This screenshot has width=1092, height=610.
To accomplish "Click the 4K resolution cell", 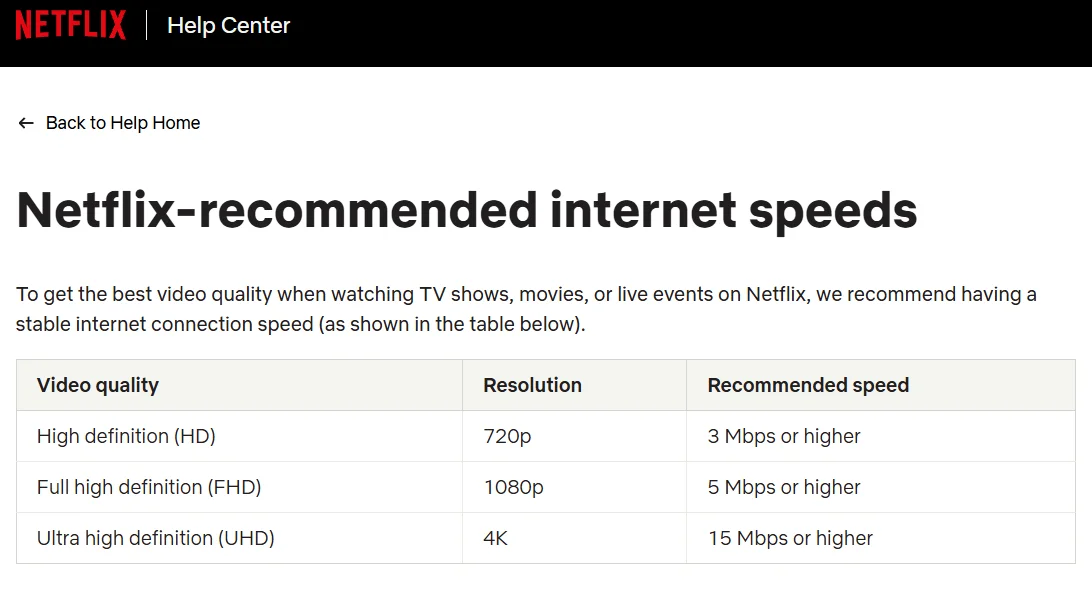I will (x=495, y=538).
